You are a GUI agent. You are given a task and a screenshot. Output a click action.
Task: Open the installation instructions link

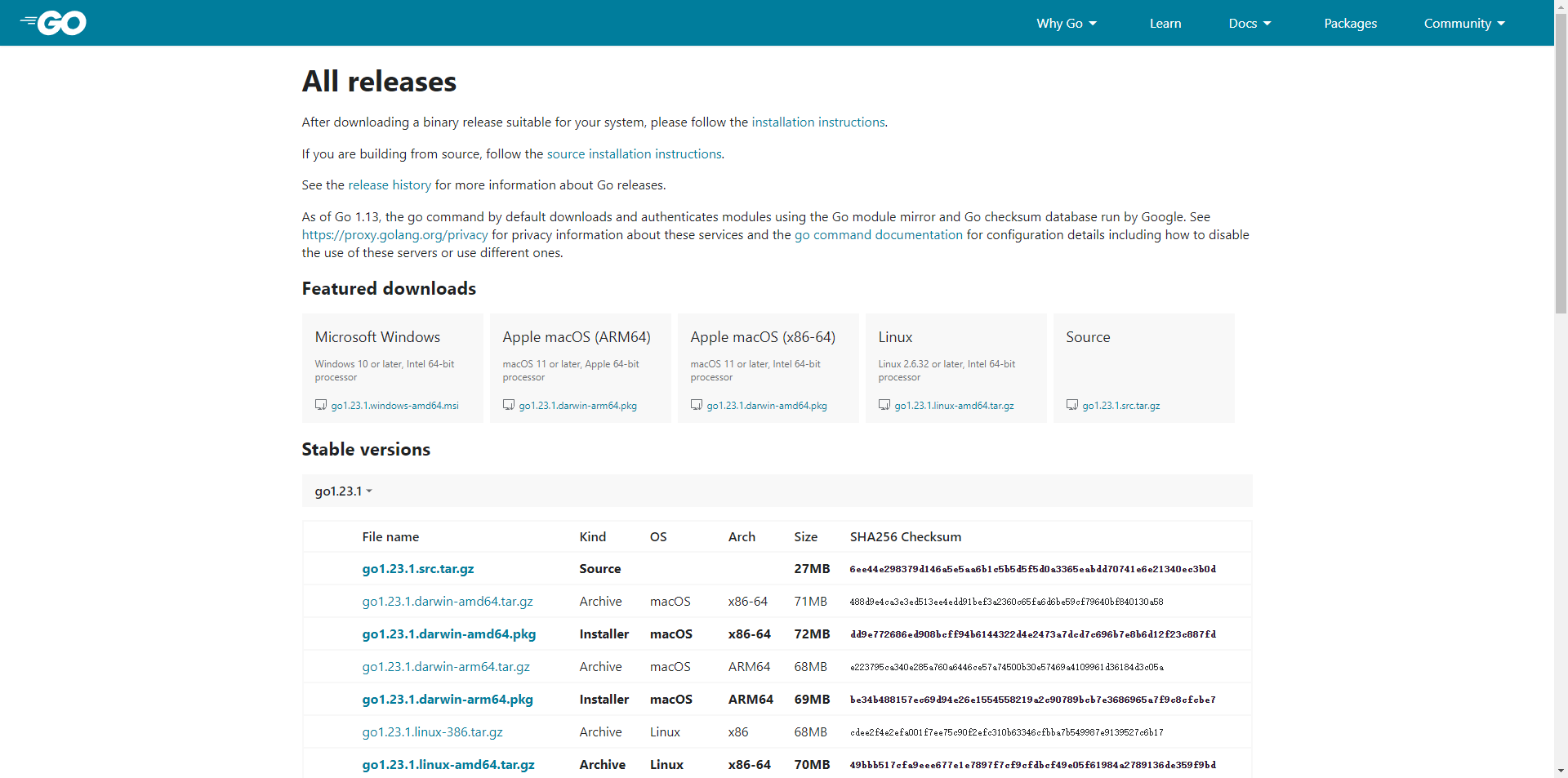pos(817,122)
